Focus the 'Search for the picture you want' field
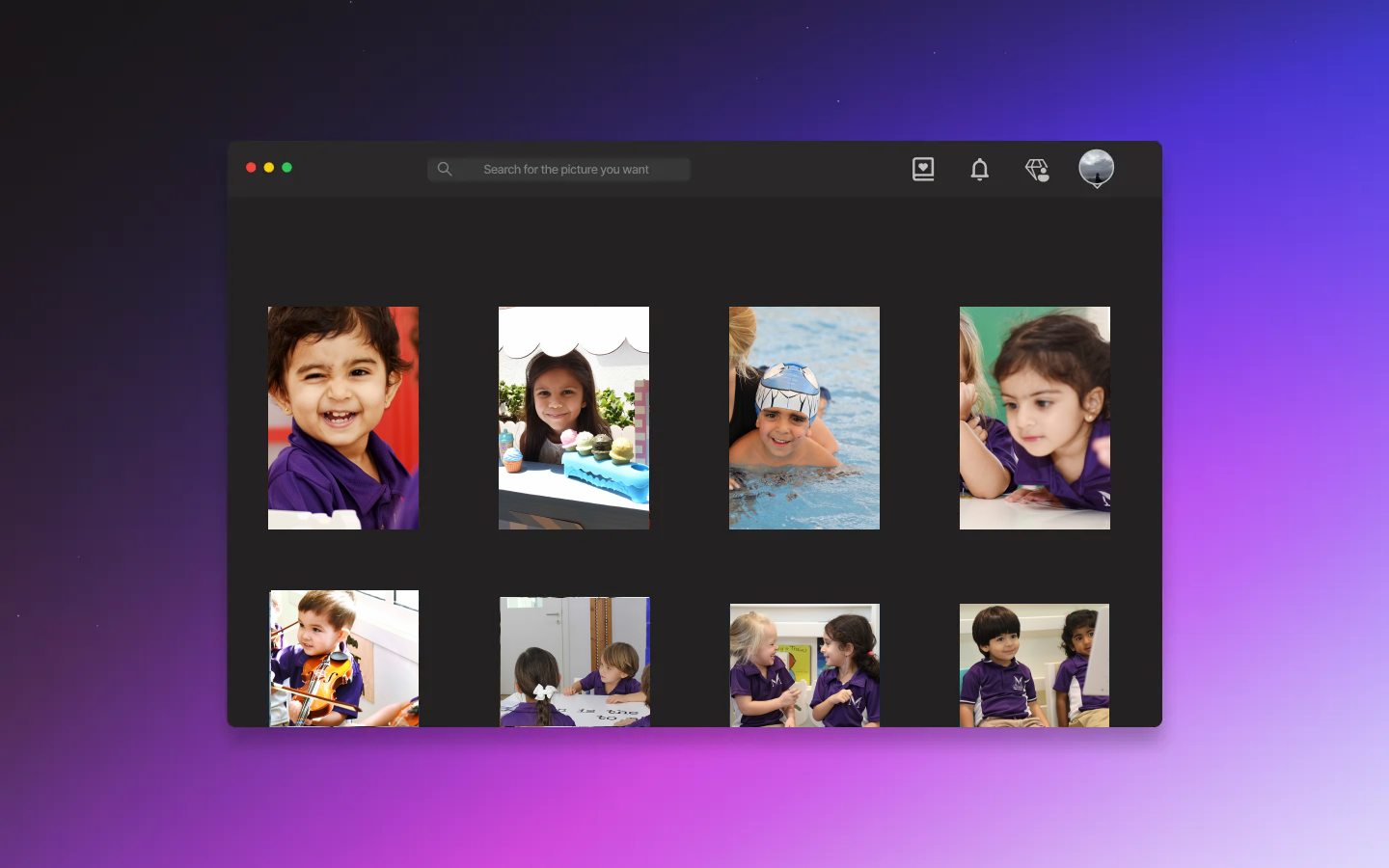The width and height of the screenshot is (1389, 868). click(558, 169)
